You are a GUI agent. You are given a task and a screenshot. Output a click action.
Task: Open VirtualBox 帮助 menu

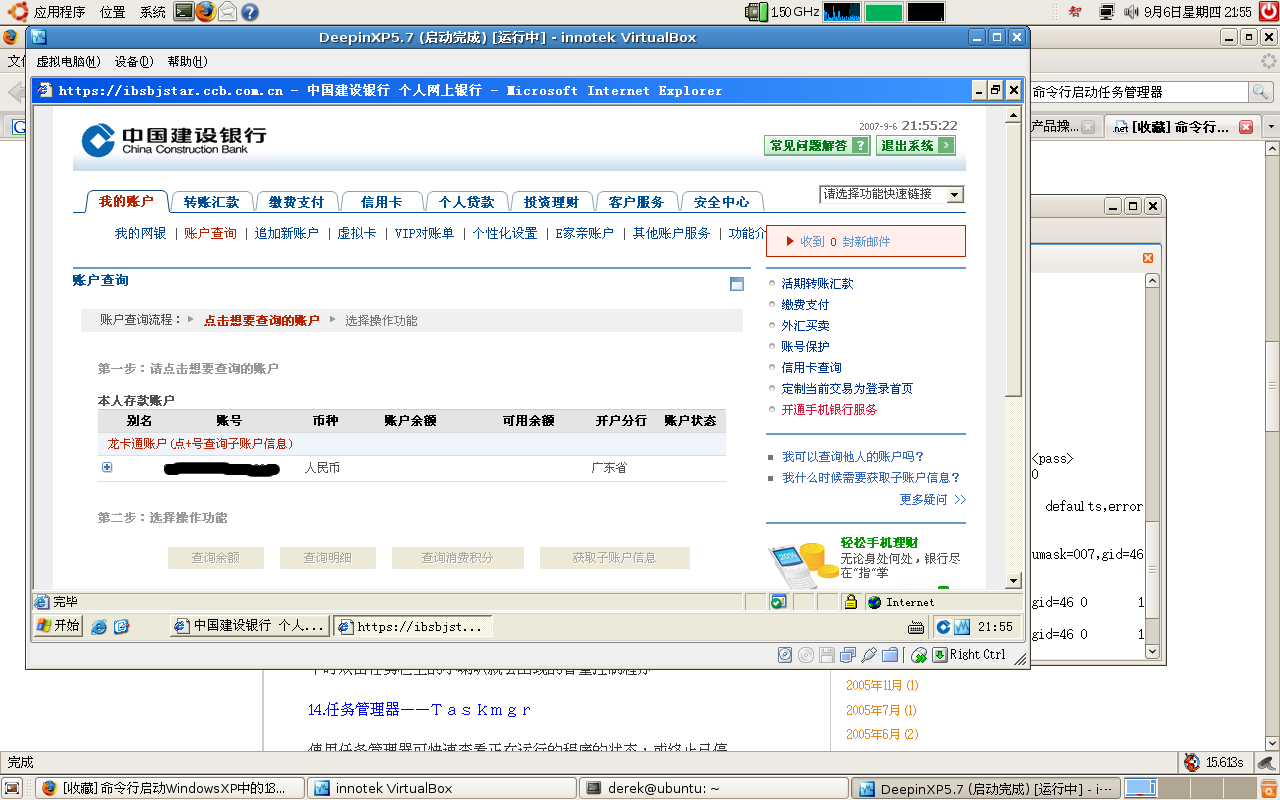click(x=187, y=62)
